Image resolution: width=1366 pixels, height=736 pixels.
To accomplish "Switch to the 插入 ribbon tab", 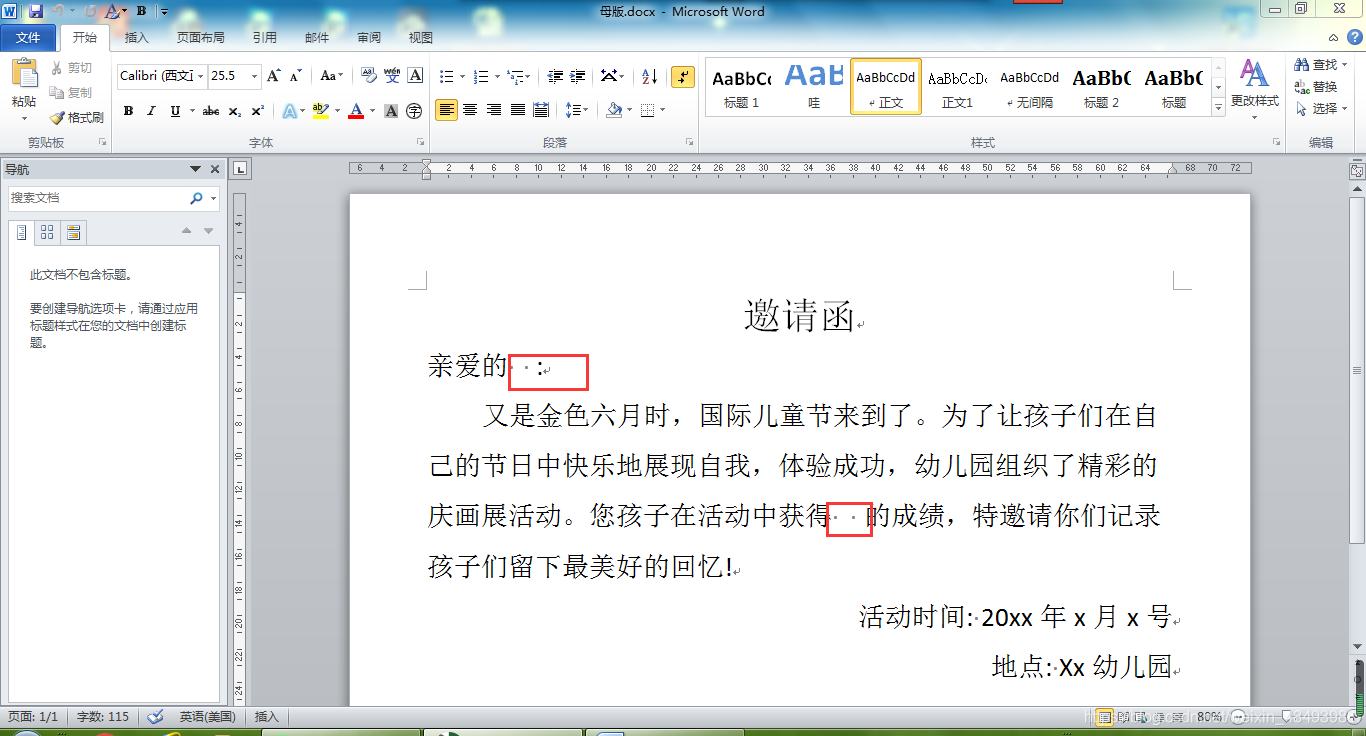I will tap(137, 38).
